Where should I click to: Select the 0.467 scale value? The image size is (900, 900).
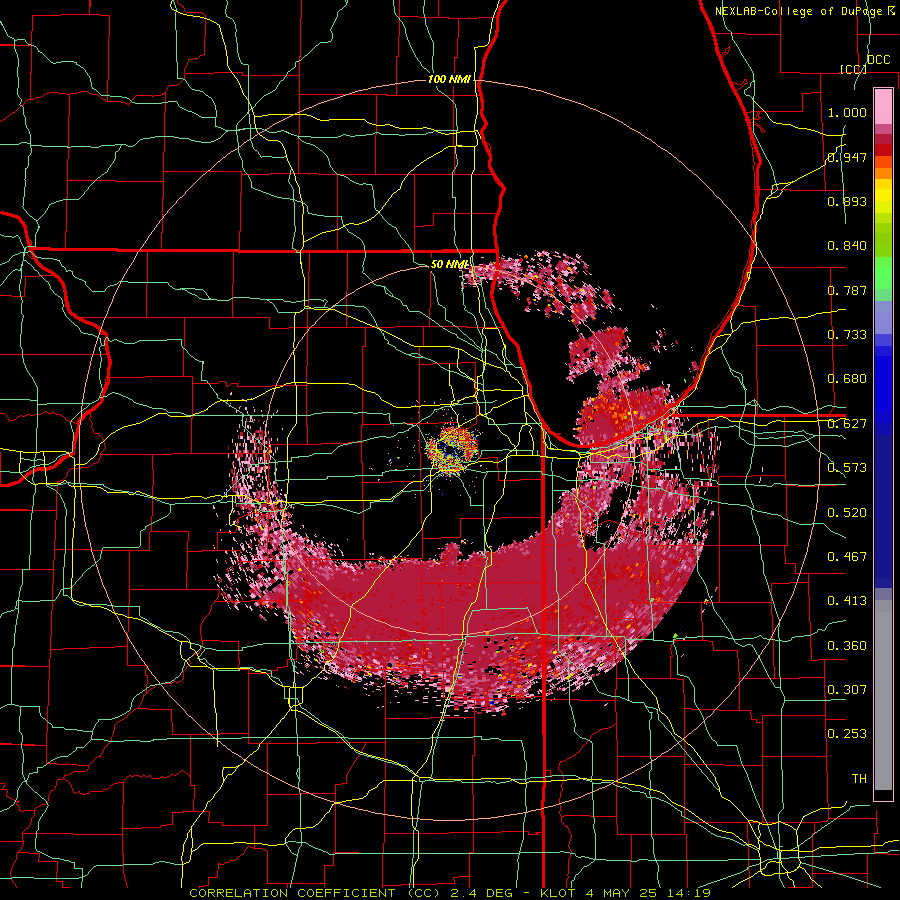click(x=847, y=557)
